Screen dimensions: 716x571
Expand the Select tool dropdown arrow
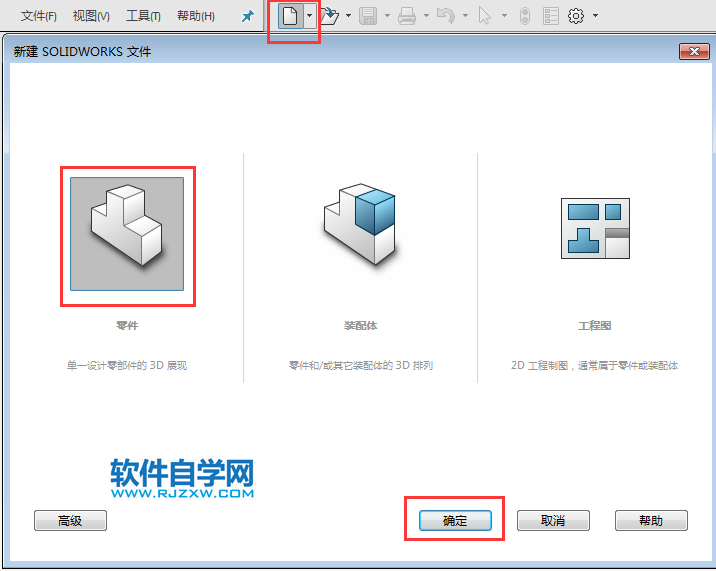click(504, 16)
